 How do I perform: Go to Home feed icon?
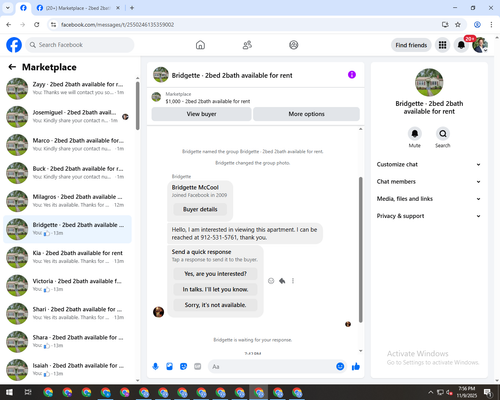pyautogui.click(x=200, y=45)
